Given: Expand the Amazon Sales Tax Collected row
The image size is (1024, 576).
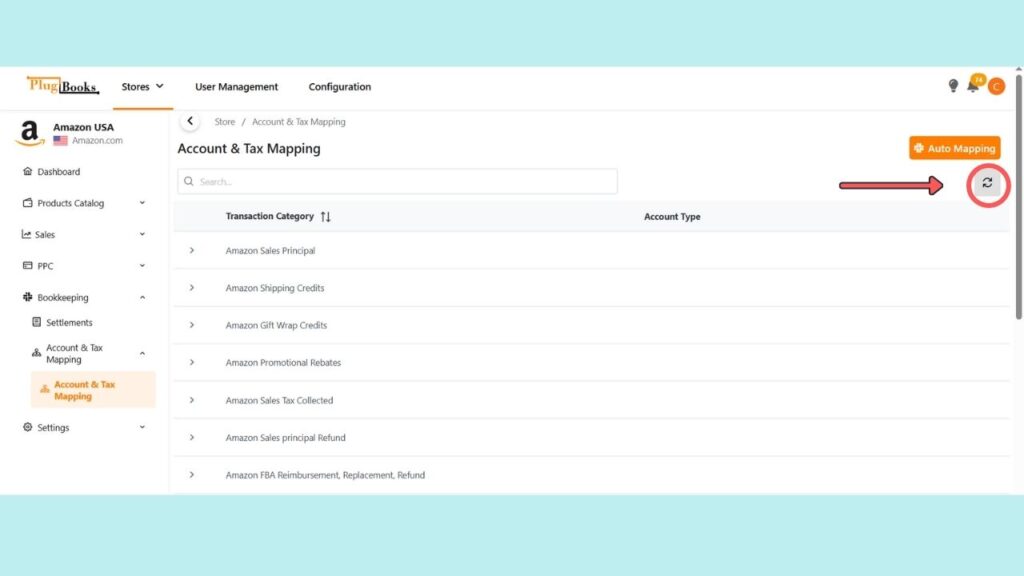Looking at the screenshot, I should tap(191, 400).
